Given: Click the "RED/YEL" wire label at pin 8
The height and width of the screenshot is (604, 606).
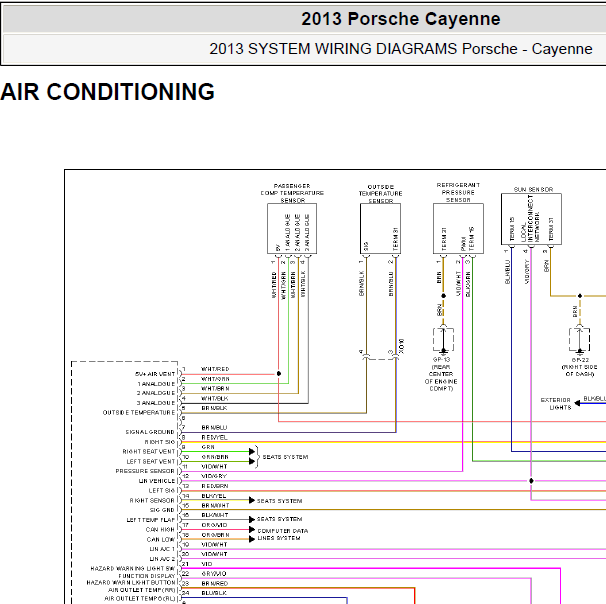Looking at the screenshot, I should pyautogui.click(x=214, y=437).
